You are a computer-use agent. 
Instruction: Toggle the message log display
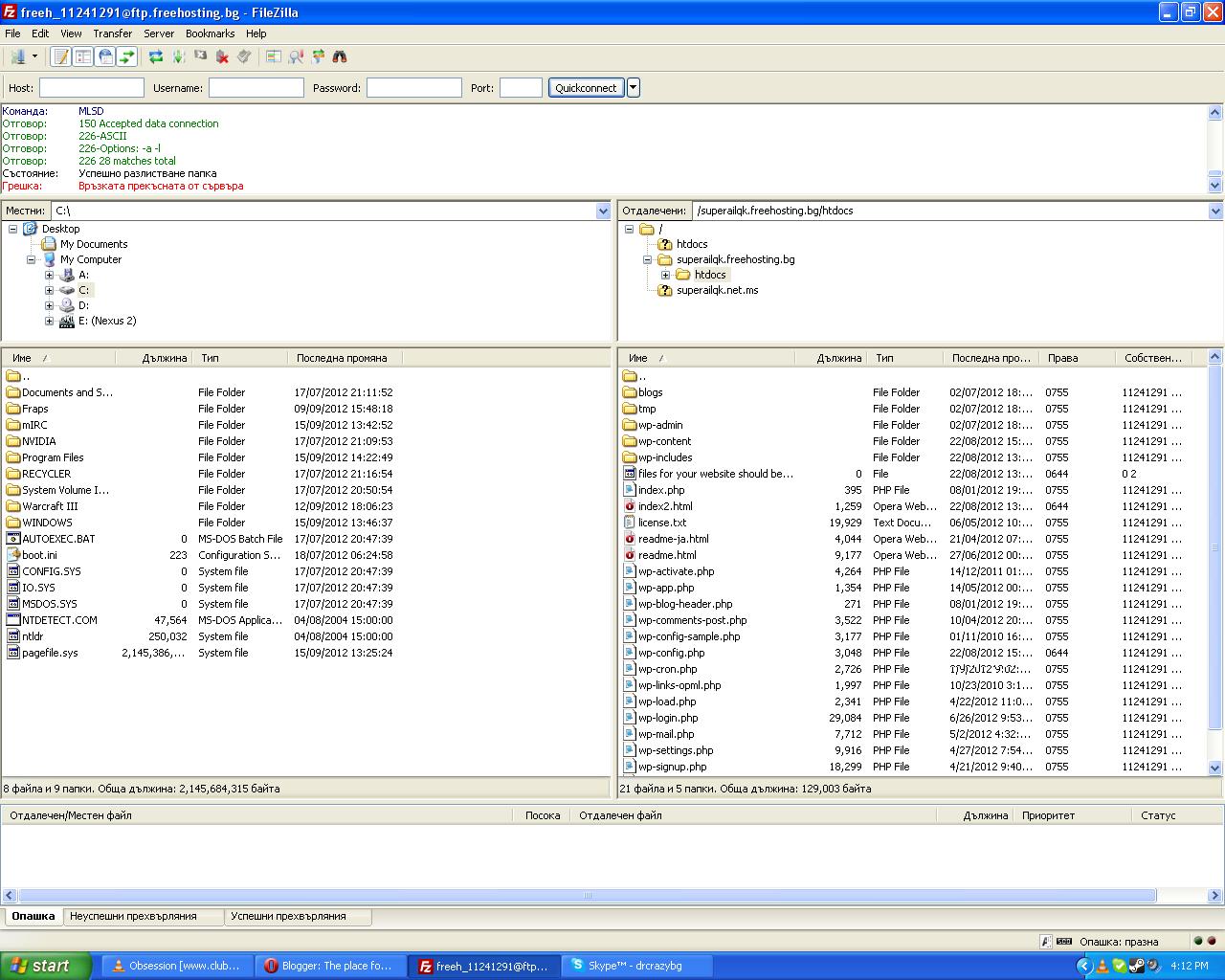point(61,57)
